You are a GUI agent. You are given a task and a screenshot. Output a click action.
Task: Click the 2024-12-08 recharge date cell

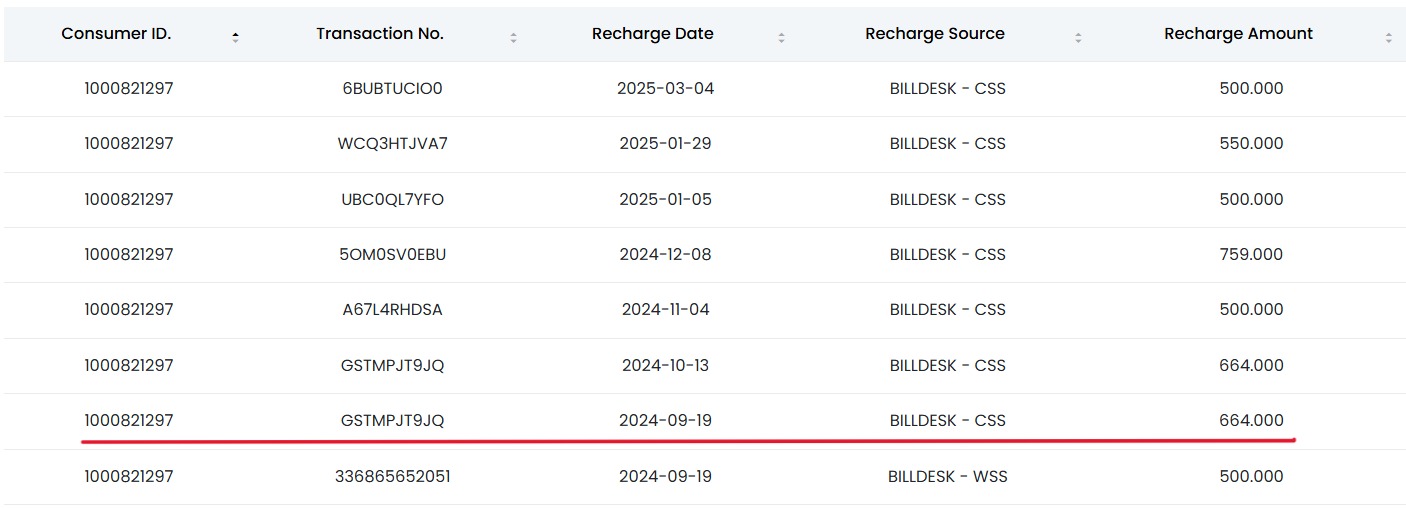[x=665, y=254]
